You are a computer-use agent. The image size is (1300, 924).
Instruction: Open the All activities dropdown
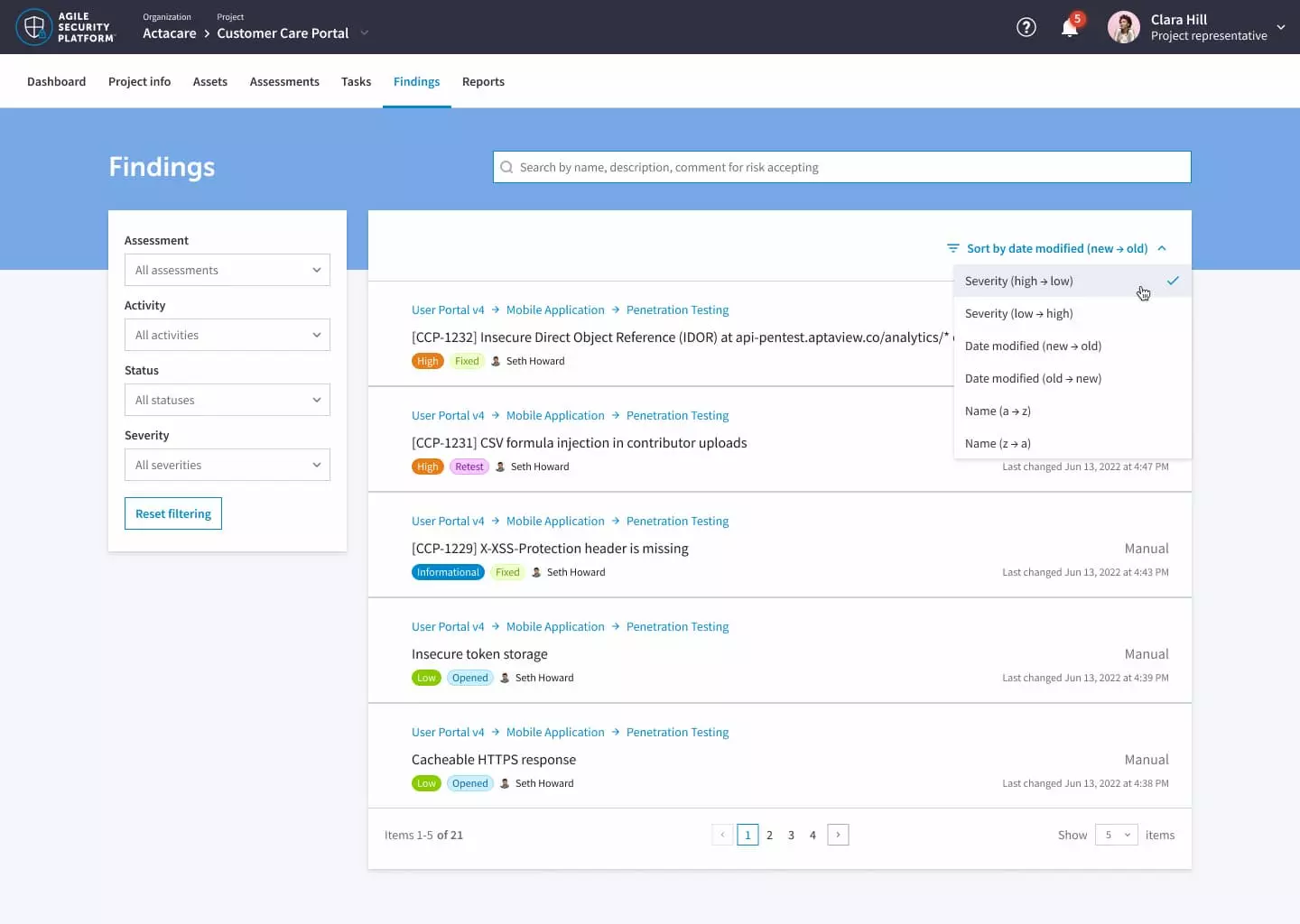click(x=227, y=335)
